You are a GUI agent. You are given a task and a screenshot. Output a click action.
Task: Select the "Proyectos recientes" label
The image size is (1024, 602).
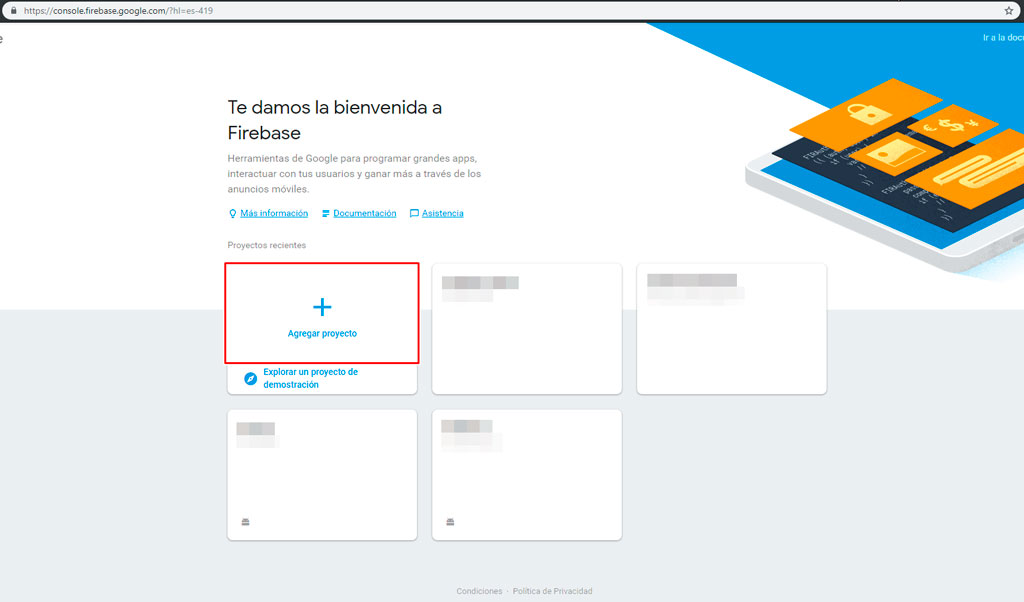tap(266, 246)
